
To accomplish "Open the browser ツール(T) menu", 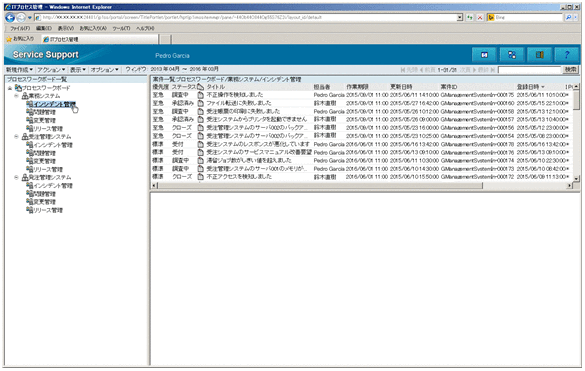I will click(x=121, y=28).
